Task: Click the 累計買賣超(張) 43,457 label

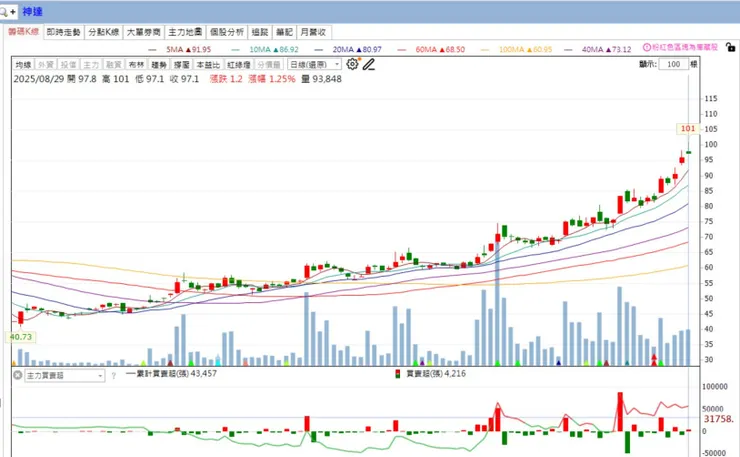Action: [177, 373]
